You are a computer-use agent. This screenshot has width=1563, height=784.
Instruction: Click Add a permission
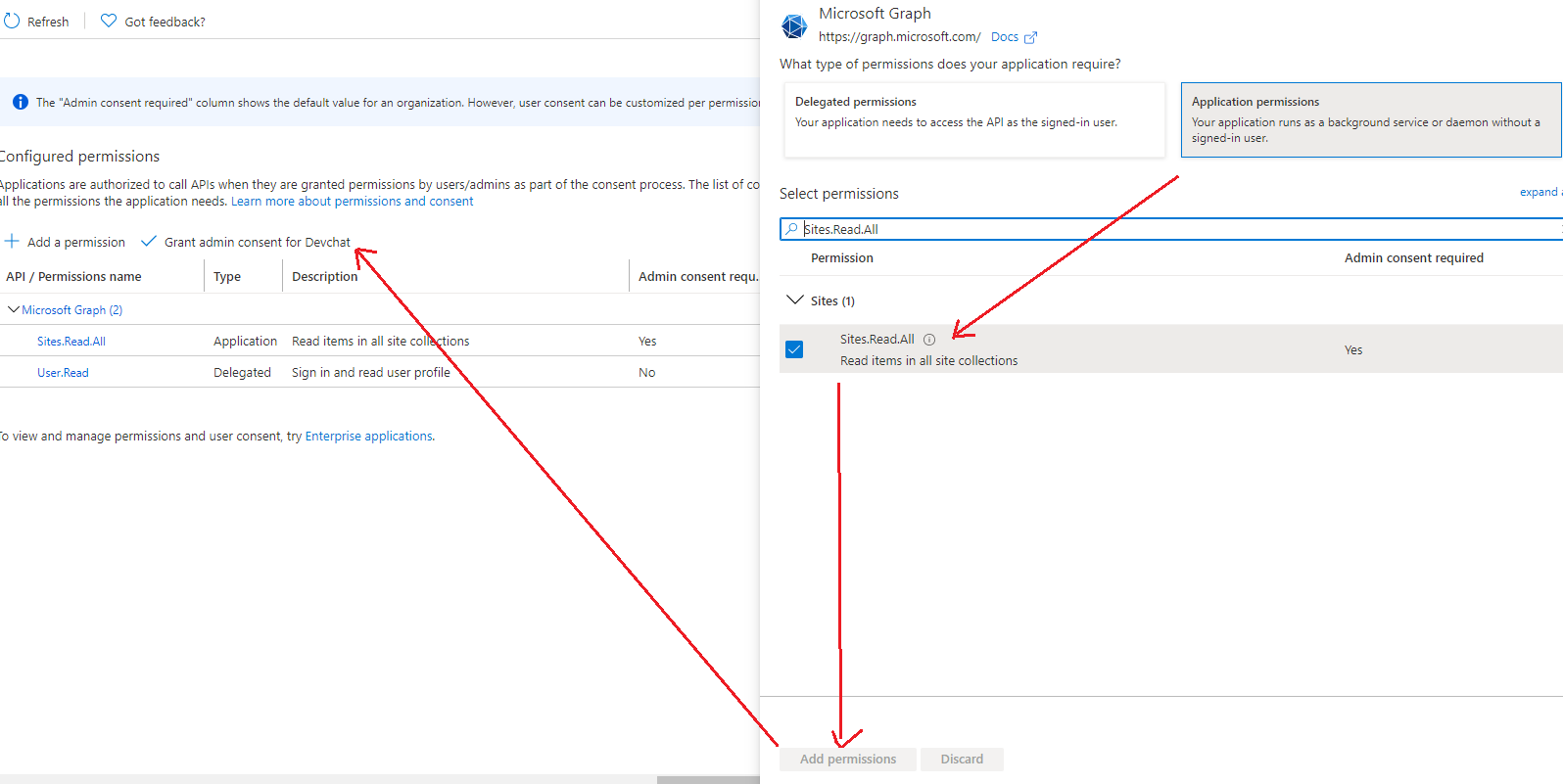(x=76, y=242)
